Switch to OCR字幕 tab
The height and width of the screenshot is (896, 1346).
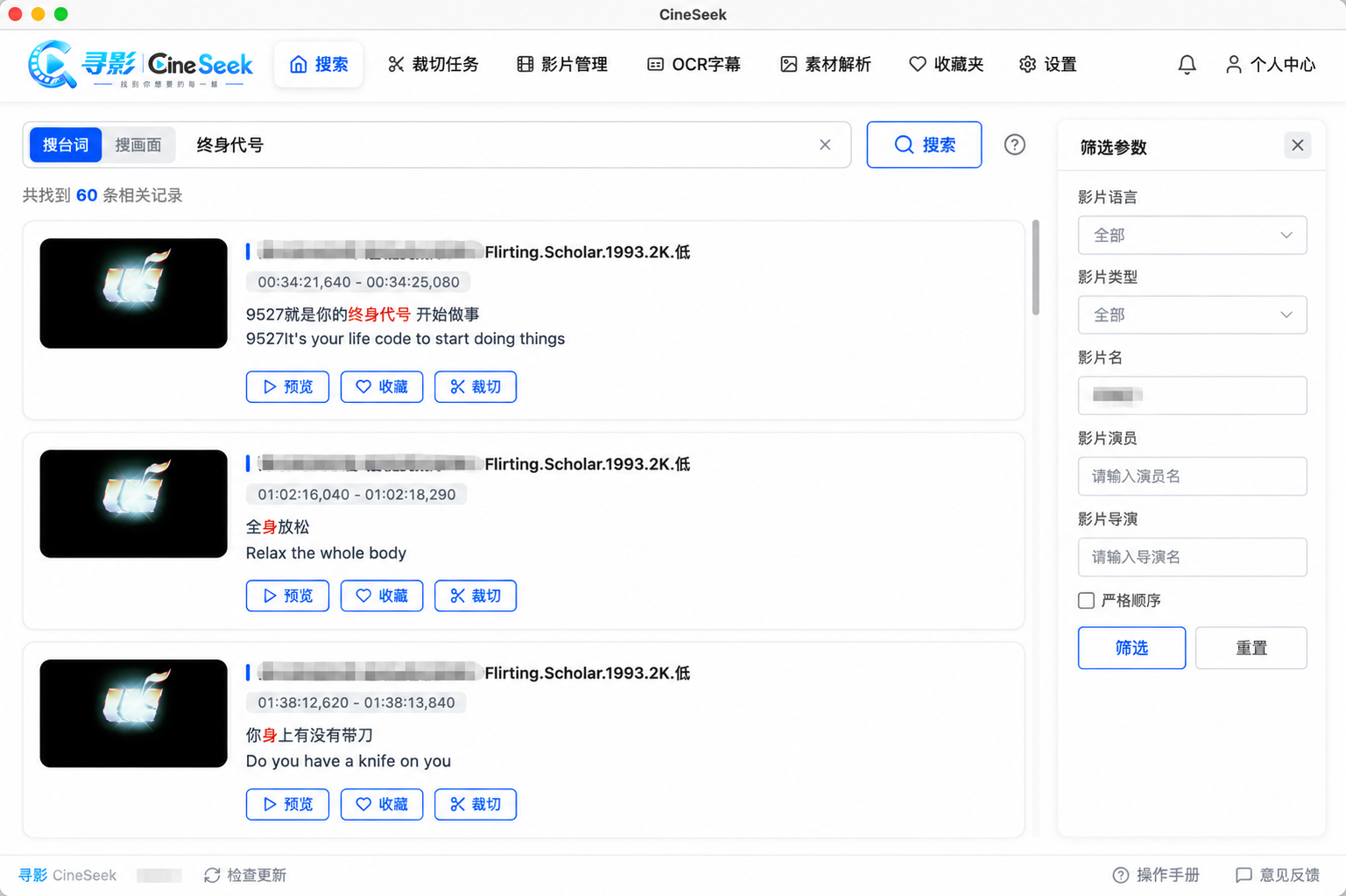[694, 64]
